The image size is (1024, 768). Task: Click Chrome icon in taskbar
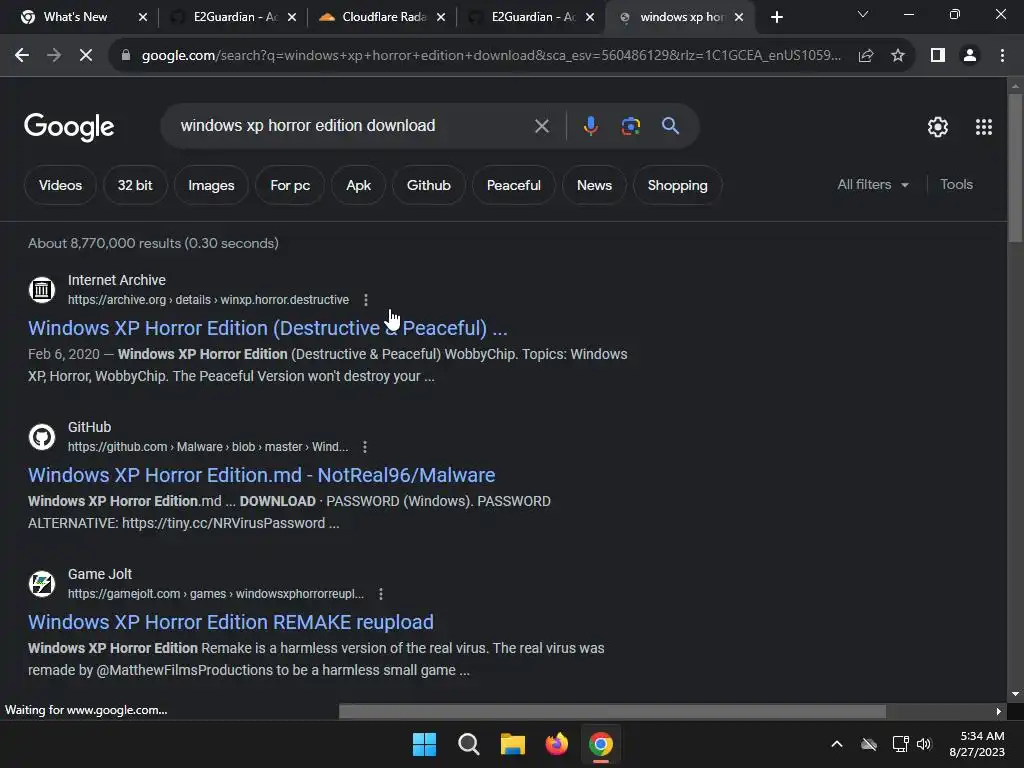click(x=601, y=744)
